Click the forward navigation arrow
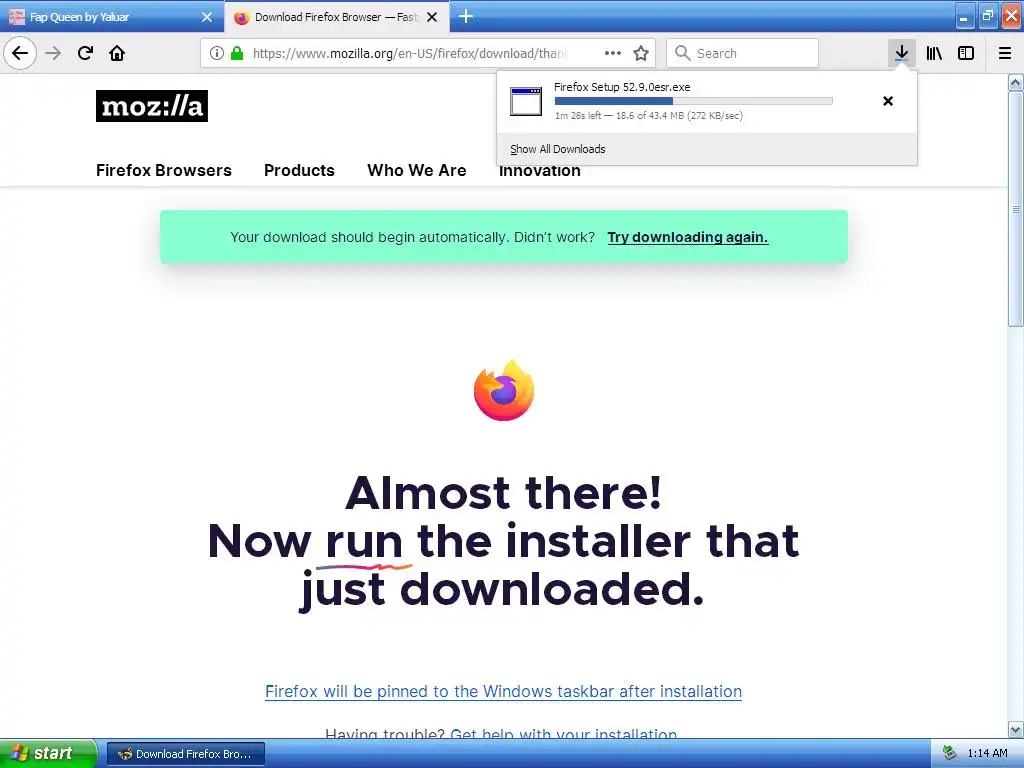Image resolution: width=1024 pixels, height=768 pixels. tap(53, 53)
